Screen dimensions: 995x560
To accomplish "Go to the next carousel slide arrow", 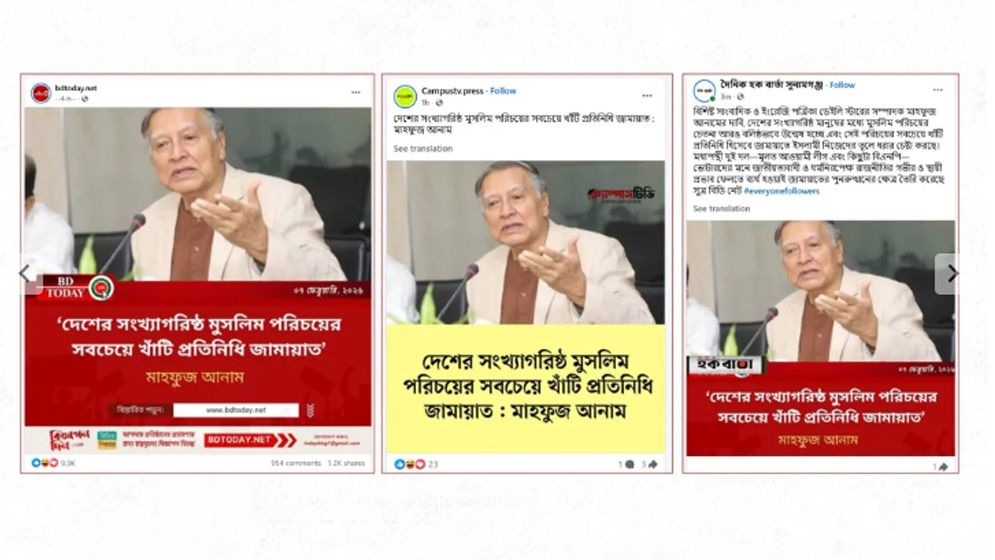I will (x=949, y=274).
